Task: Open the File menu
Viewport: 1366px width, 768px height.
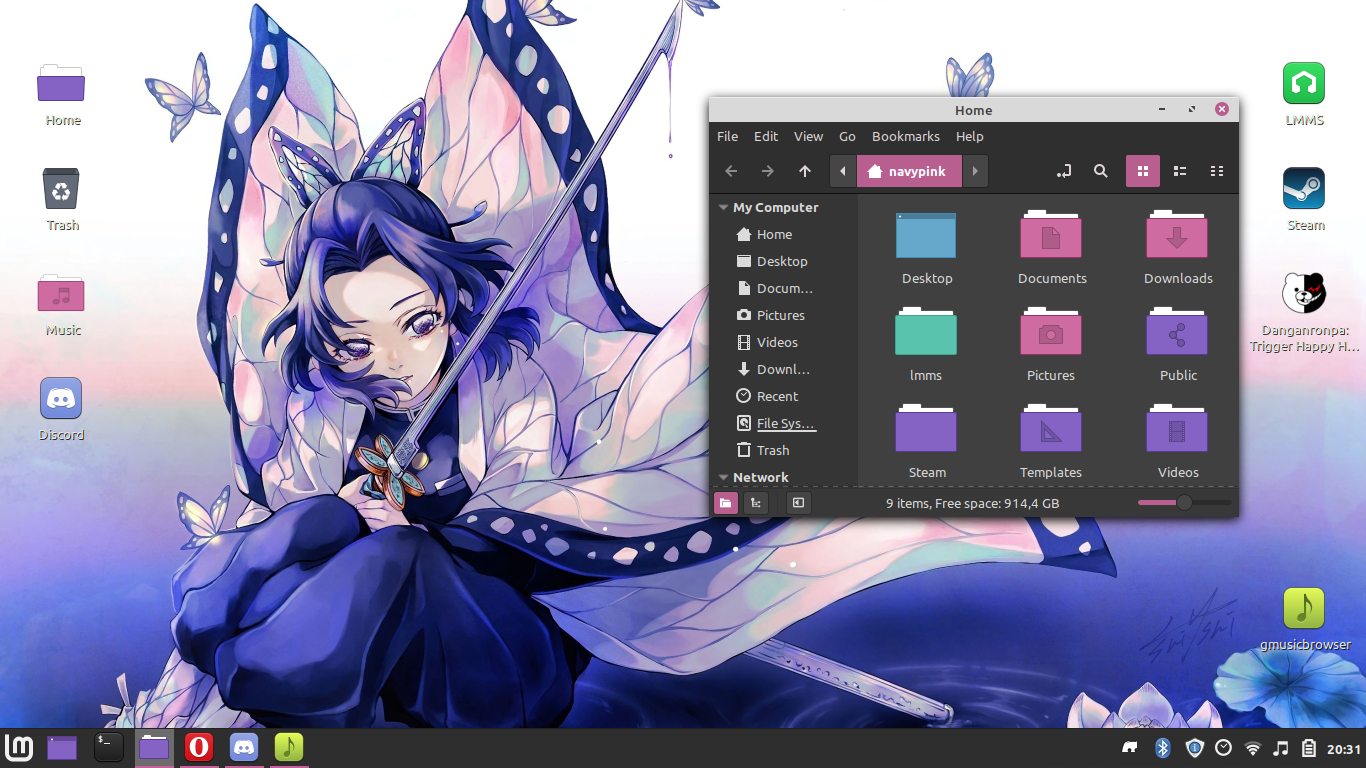Action: [728, 136]
